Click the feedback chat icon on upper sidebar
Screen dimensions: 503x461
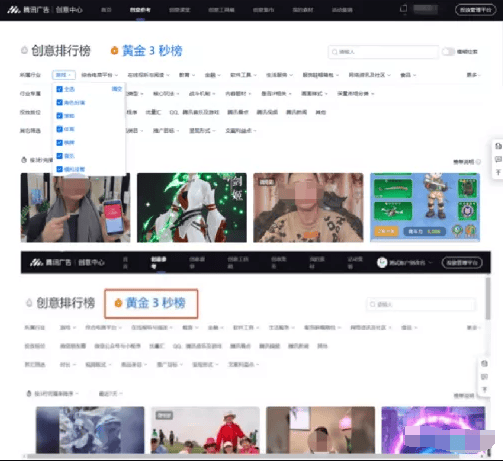(x=498, y=159)
